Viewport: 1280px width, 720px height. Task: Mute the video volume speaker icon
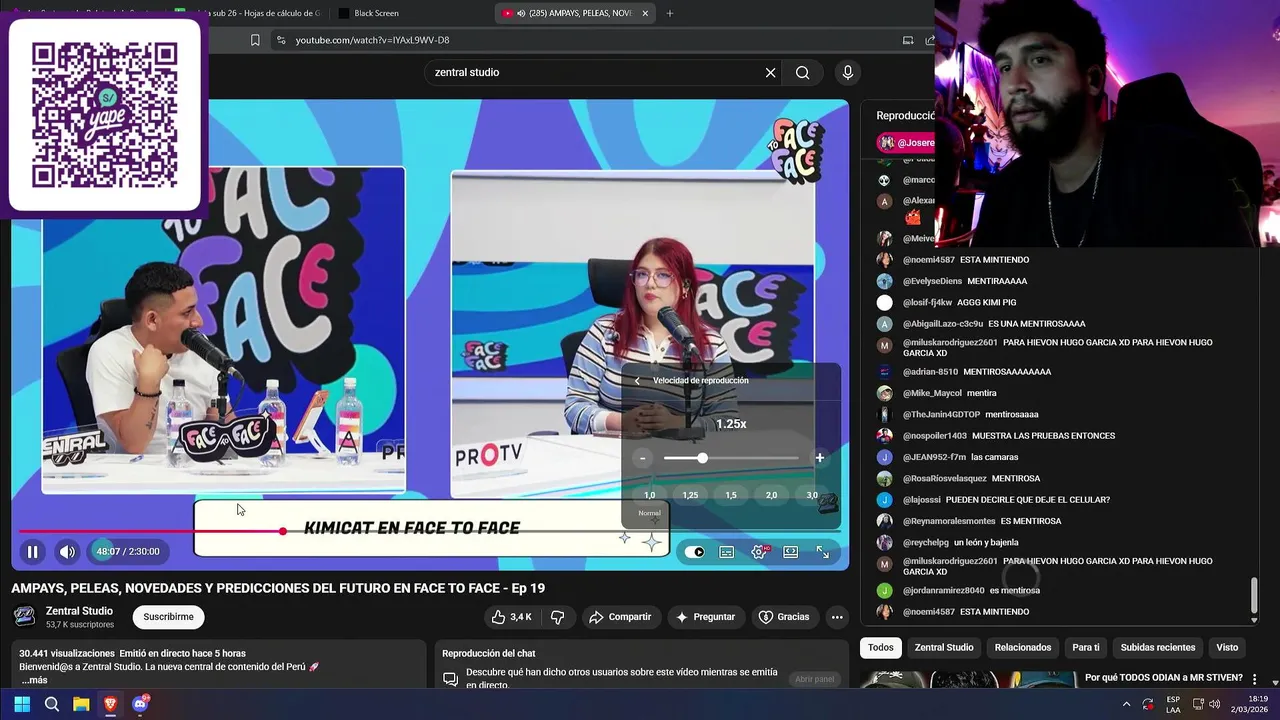(66, 551)
